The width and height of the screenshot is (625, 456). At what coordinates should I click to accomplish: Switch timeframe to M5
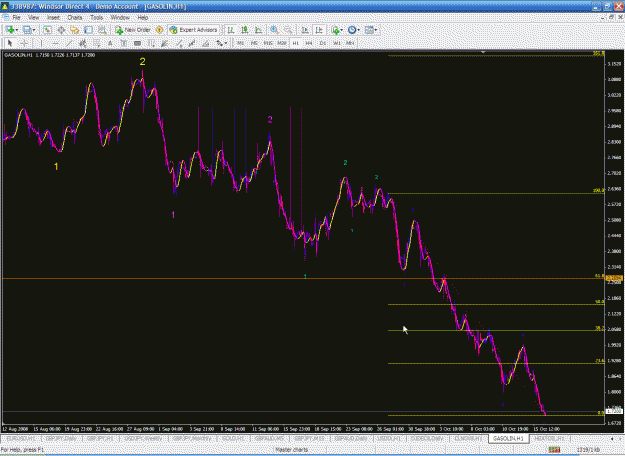(x=254, y=43)
